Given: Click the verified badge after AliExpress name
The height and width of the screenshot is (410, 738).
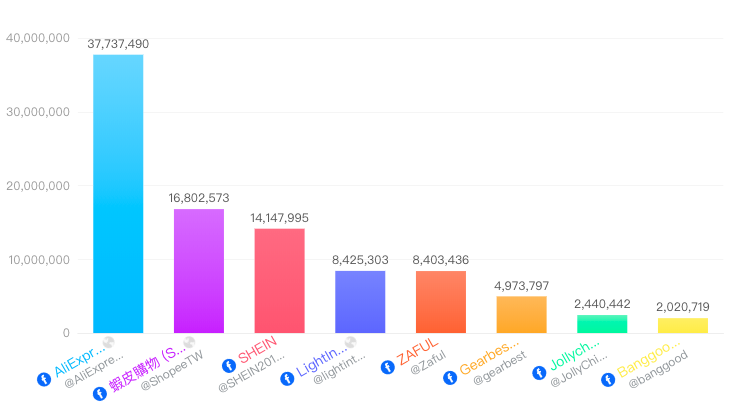Looking at the screenshot, I should (109, 343).
